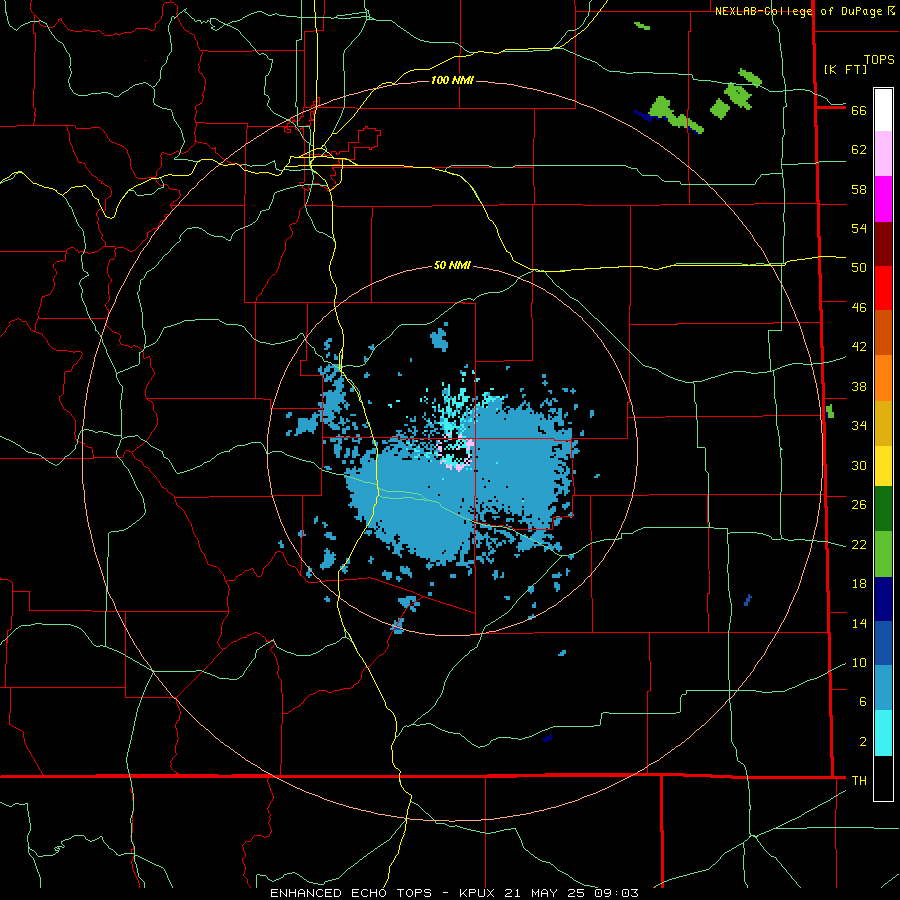The height and width of the screenshot is (900, 900).
Task: Click the dark red maroon legend swatch
Action: [883, 244]
